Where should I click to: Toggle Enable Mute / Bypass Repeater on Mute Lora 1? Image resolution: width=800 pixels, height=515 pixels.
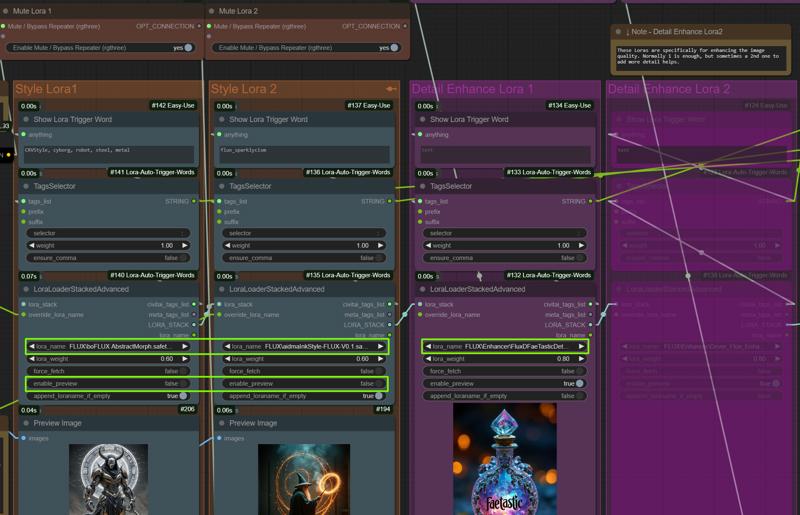click(101, 47)
